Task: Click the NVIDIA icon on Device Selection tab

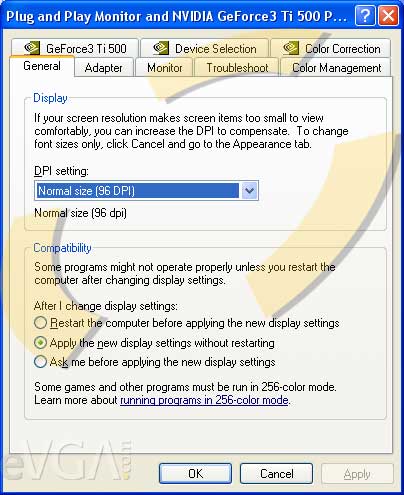Action: tap(161, 48)
